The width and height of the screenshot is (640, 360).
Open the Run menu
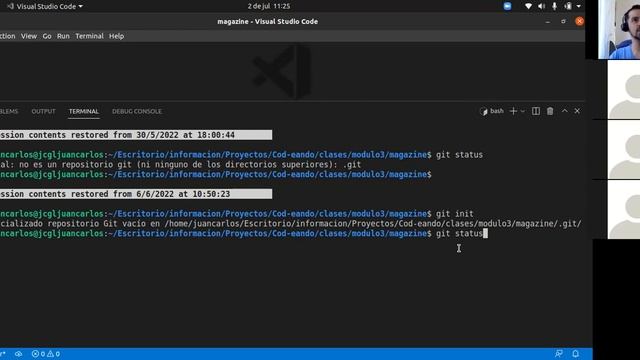click(x=63, y=36)
